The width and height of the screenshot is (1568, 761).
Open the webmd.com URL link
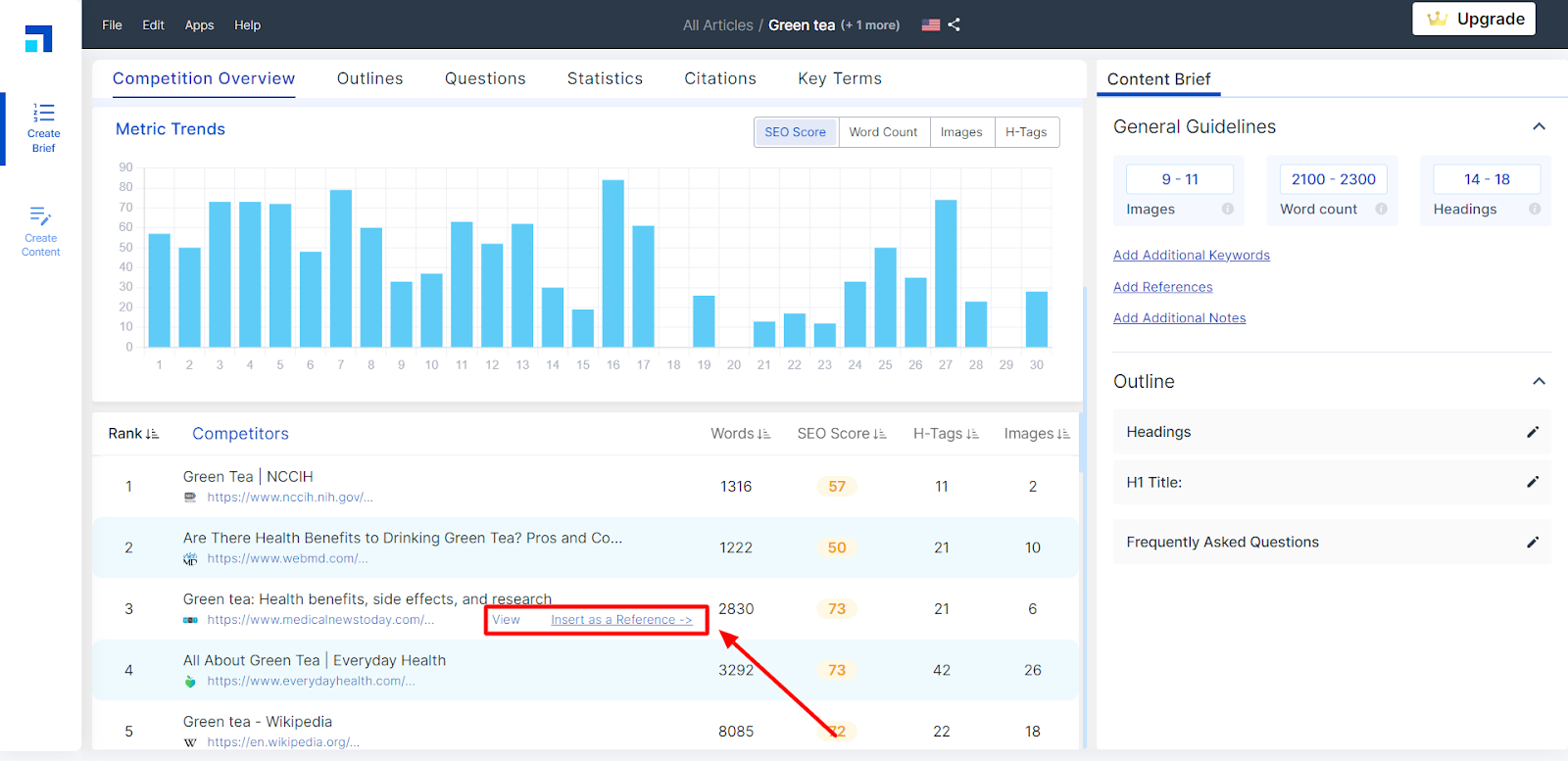tap(287, 559)
